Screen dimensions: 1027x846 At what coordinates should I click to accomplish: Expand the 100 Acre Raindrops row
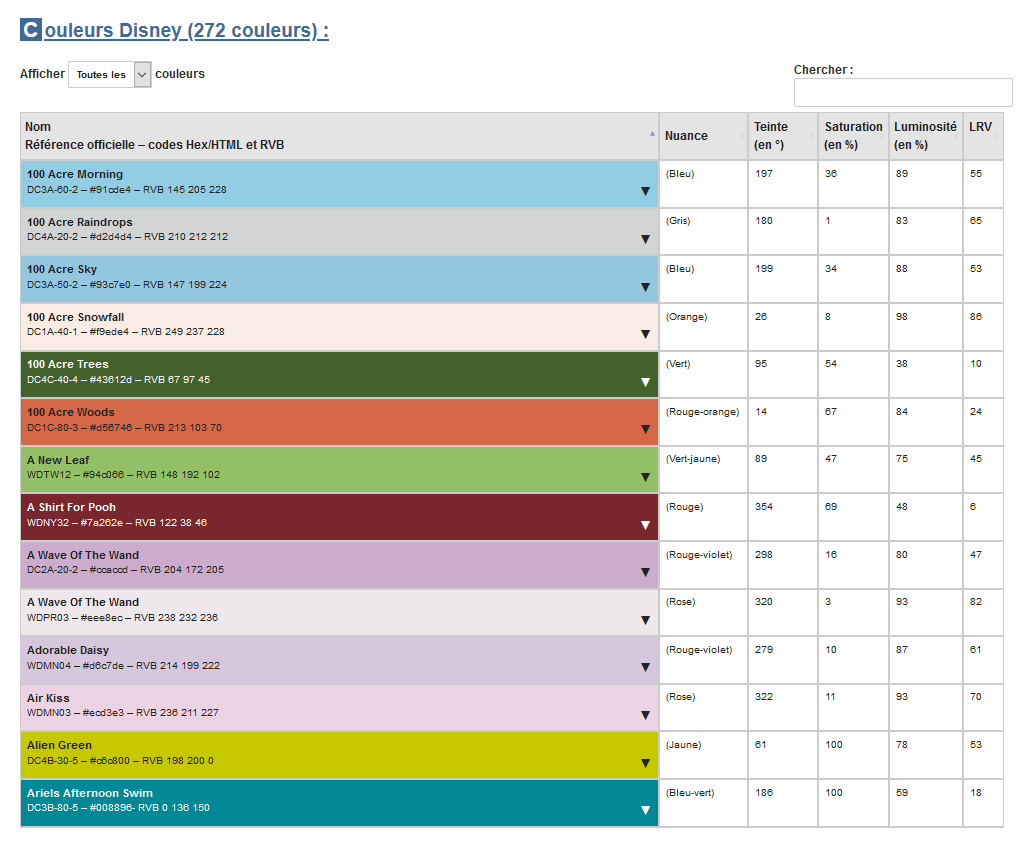[645, 238]
